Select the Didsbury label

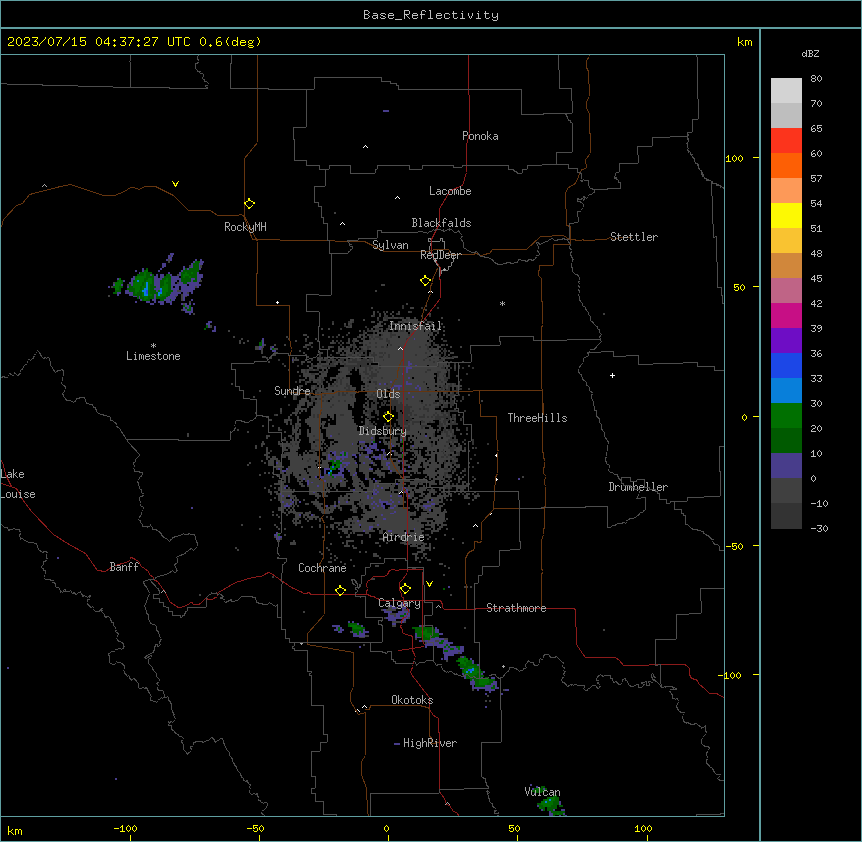382,431
